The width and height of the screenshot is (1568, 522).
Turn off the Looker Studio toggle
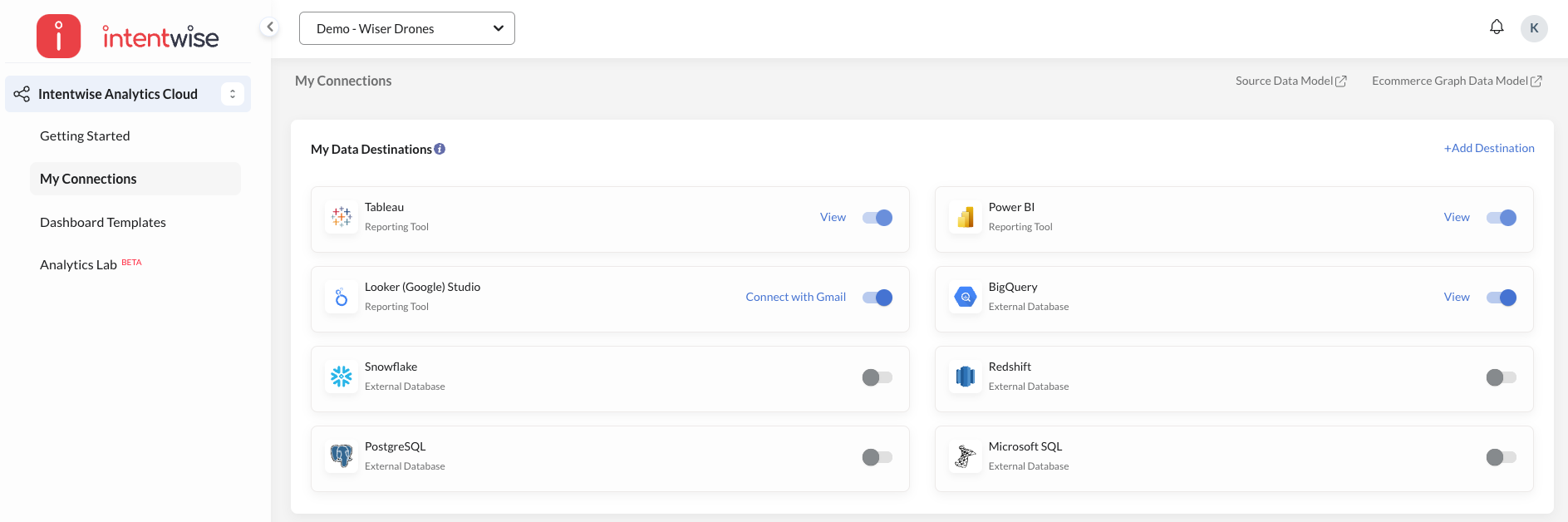click(x=877, y=298)
